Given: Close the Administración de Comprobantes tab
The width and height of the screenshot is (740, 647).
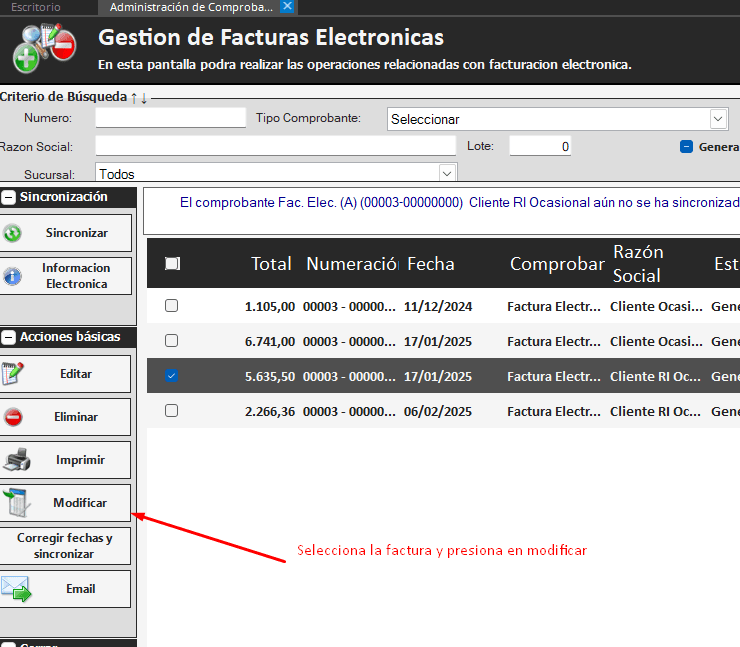Looking at the screenshot, I should point(288,7).
